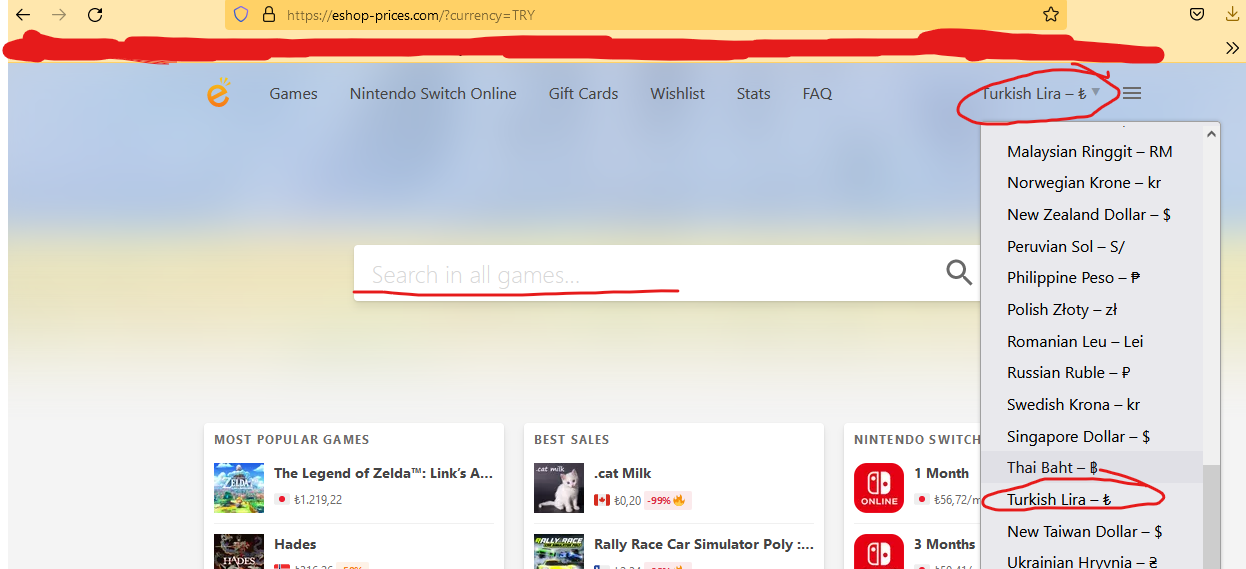
Task: Select Ukrainian Hryvnia currency option
Action: (x=1092, y=560)
